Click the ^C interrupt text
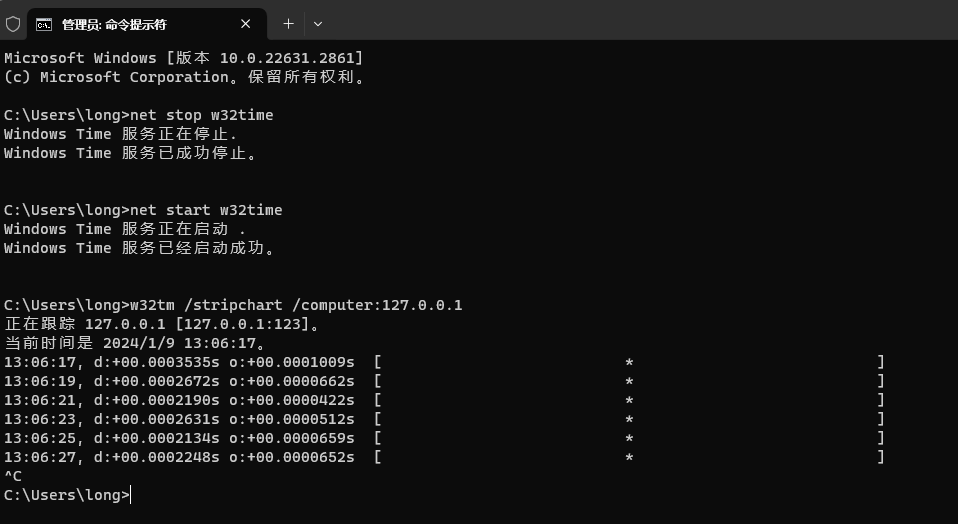The image size is (958, 524). (13, 476)
